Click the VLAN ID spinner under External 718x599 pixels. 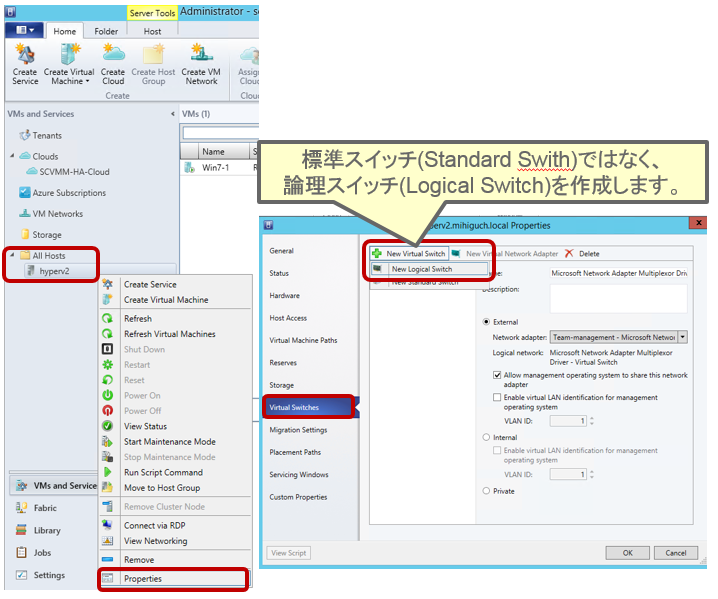pyautogui.click(x=592, y=421)
